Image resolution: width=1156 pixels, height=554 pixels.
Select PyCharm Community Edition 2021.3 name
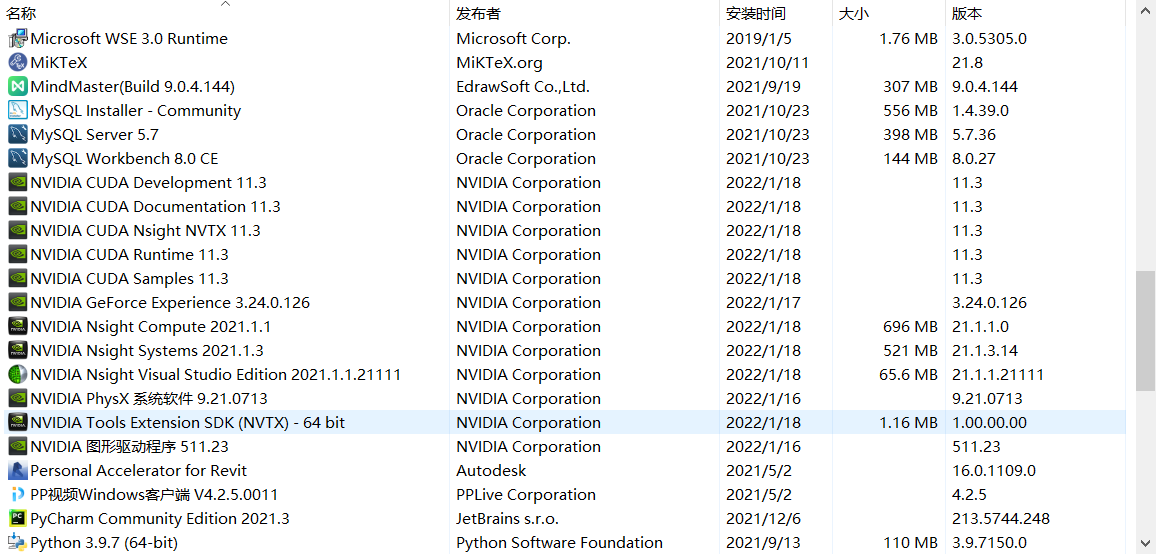pos(160,519)
